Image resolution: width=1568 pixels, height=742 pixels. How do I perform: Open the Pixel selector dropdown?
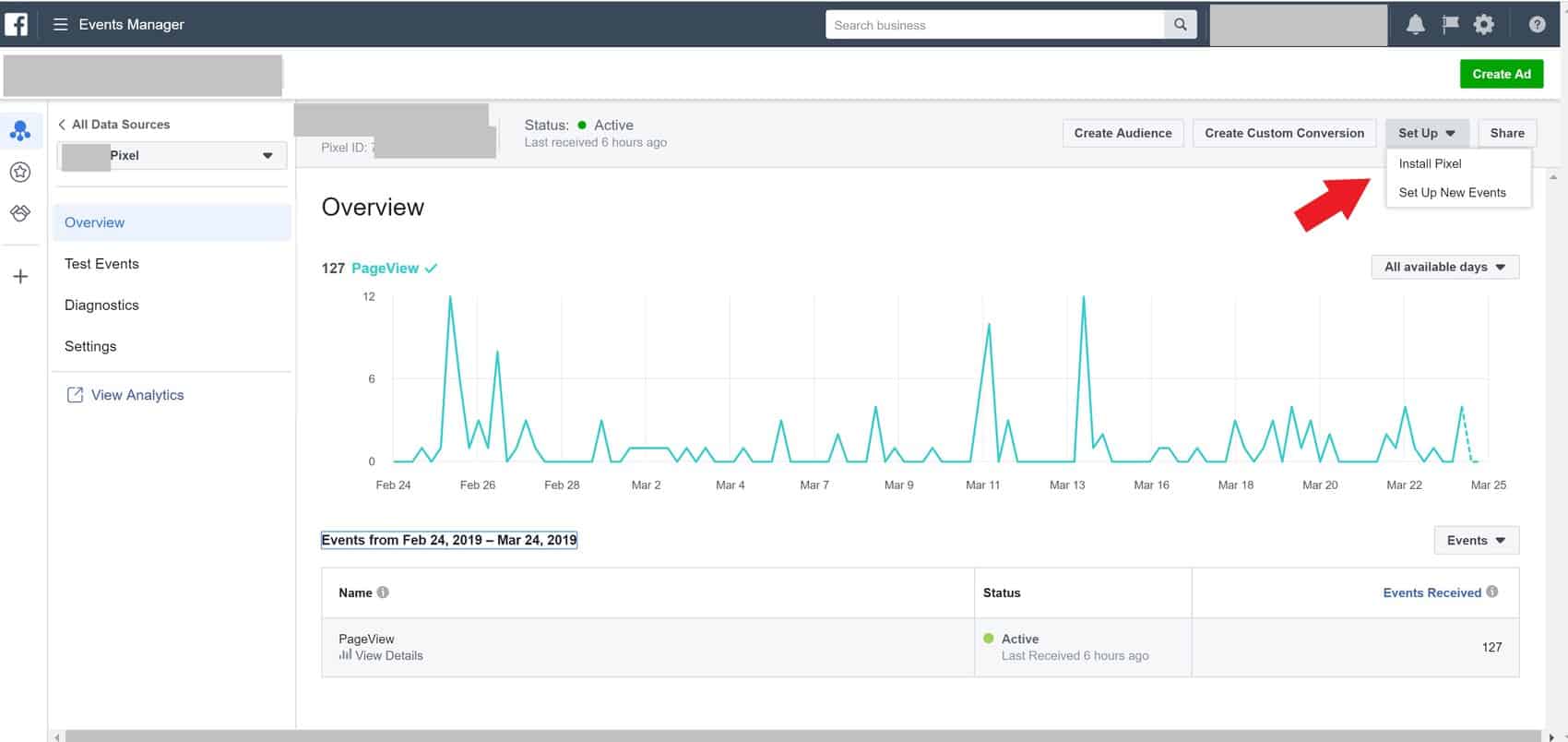[x=172, y=155]
